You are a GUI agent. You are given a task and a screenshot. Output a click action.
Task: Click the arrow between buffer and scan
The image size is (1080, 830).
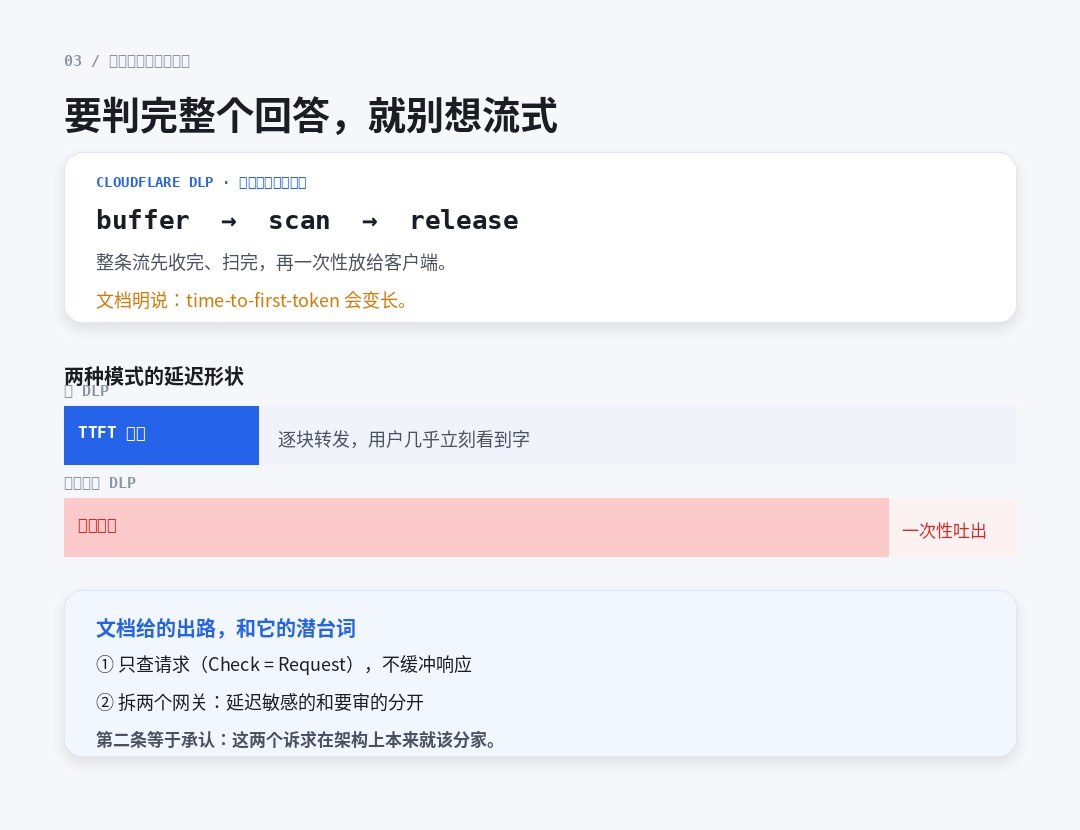(x=229, y=221)
